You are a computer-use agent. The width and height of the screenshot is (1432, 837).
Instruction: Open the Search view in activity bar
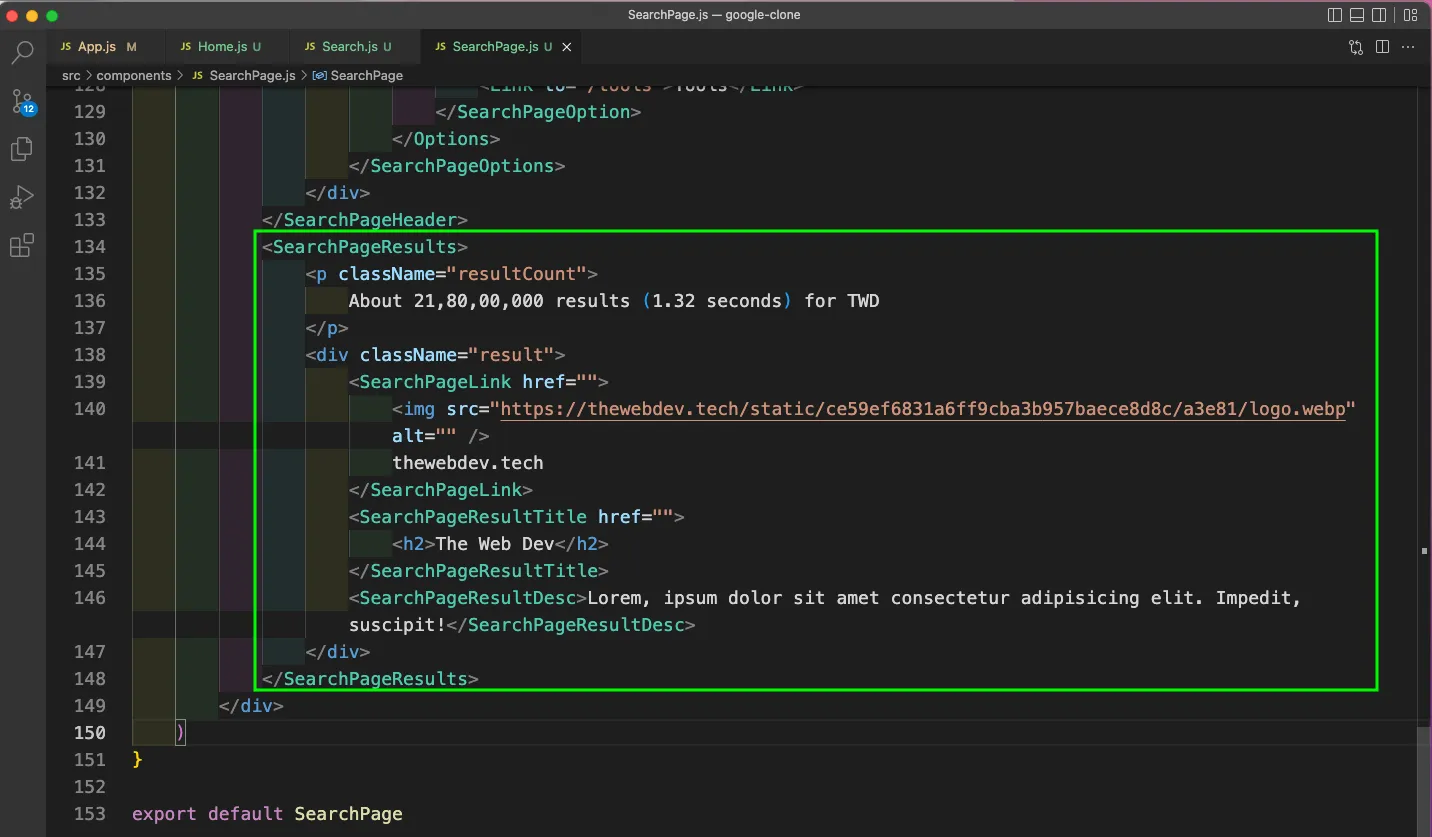click(22, 52)
